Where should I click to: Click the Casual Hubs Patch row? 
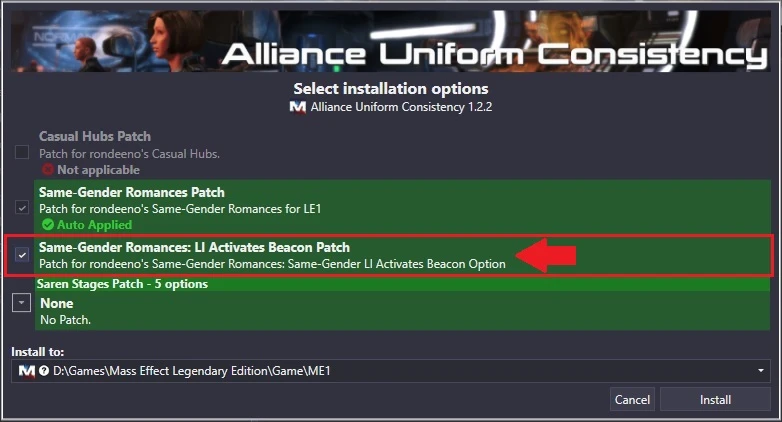click(x=402, y=153)
